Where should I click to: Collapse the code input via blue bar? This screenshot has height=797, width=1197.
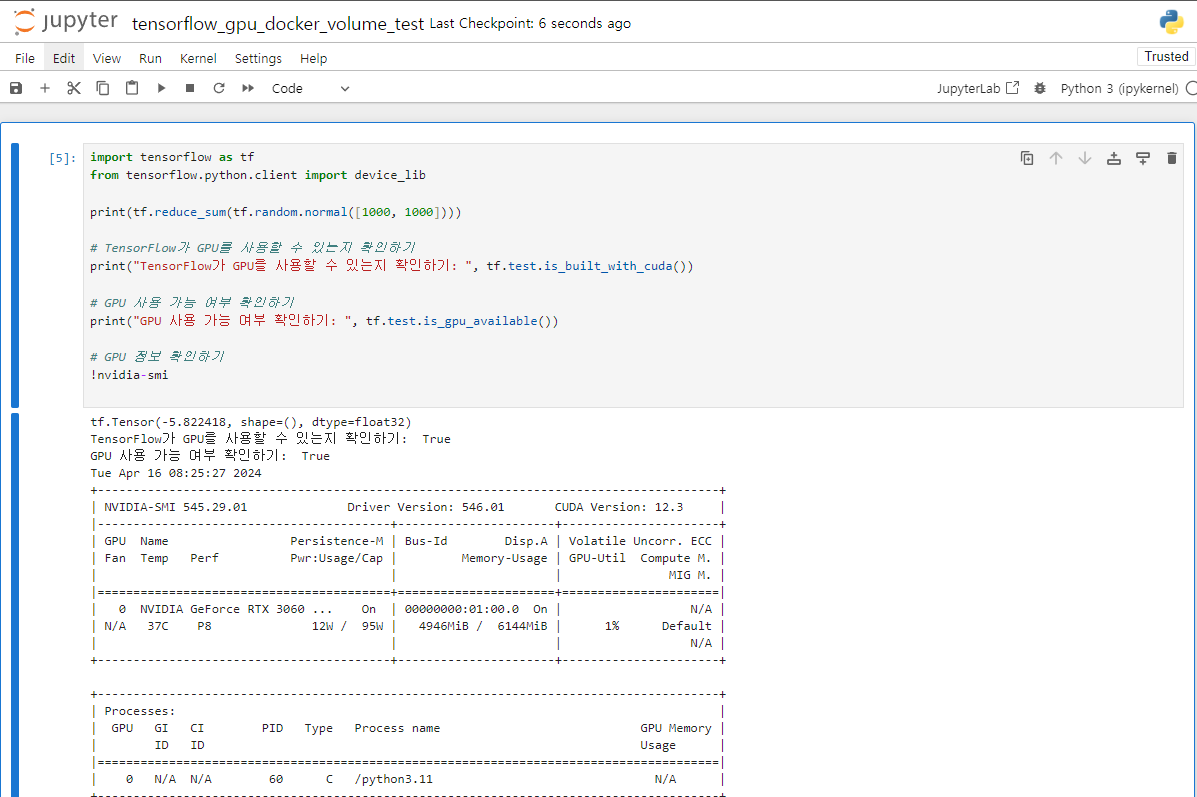coord(15,275)
